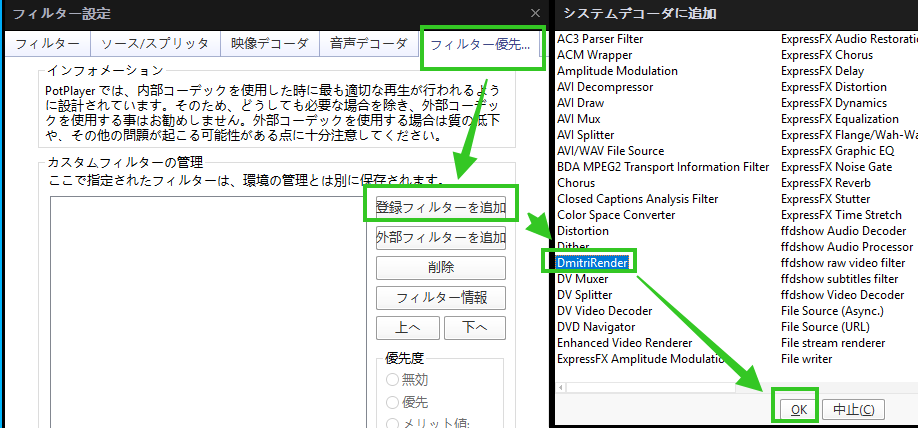Select AVI Draw entry
Screen dimensions: 918x428
(580, 102)
